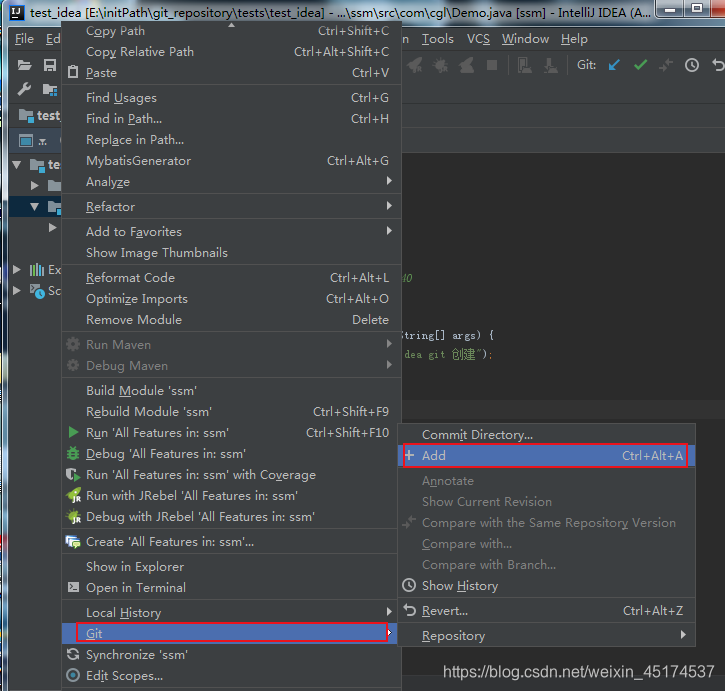Click the Git revert arrow icon in toolbar
The width and height of the screenshot is (725, 691).
point(718,65)
